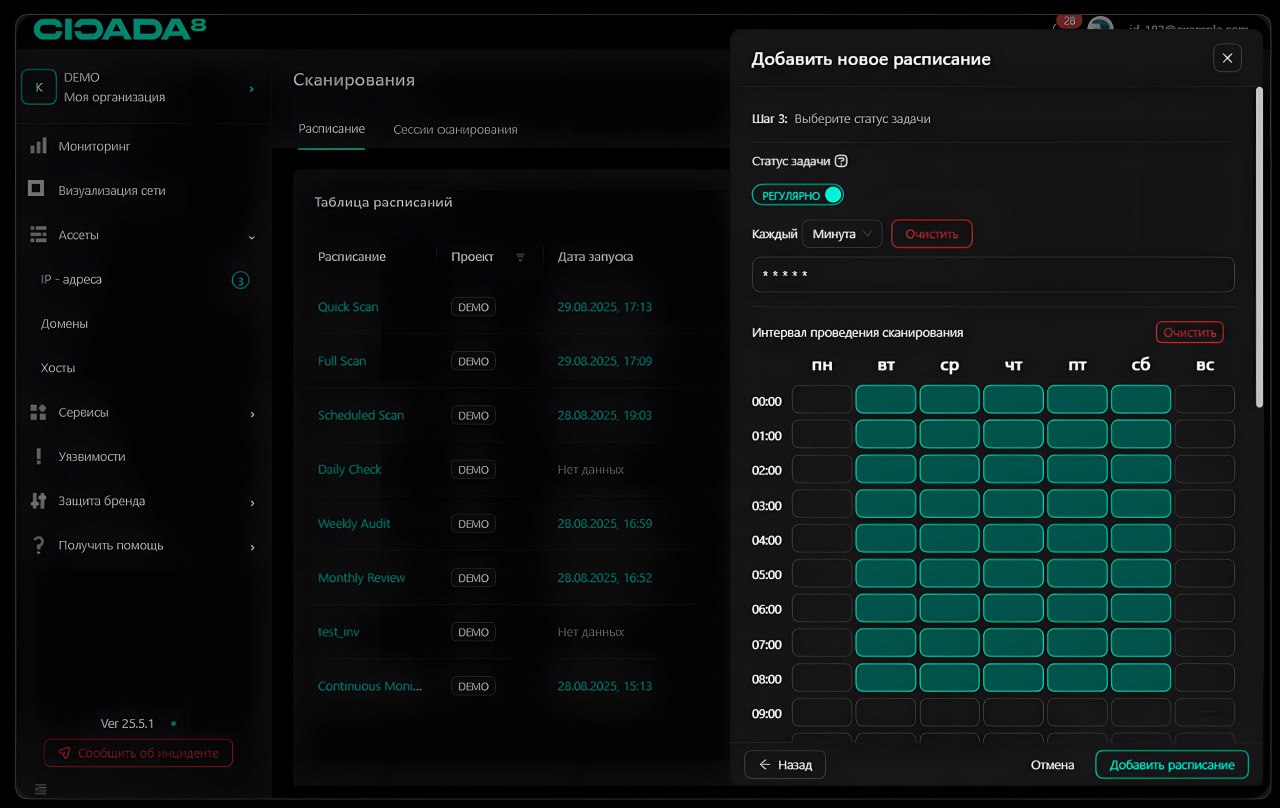Deselect the Tuesday 00:00 time slot
The width and height of the screenshot is (1280, 808).
click(x=885, y=400)
